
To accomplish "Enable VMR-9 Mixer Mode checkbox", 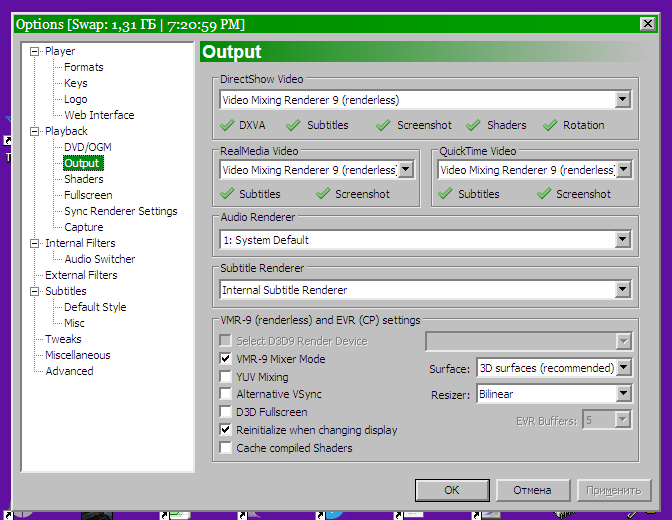I will click(x=225, y=359).
